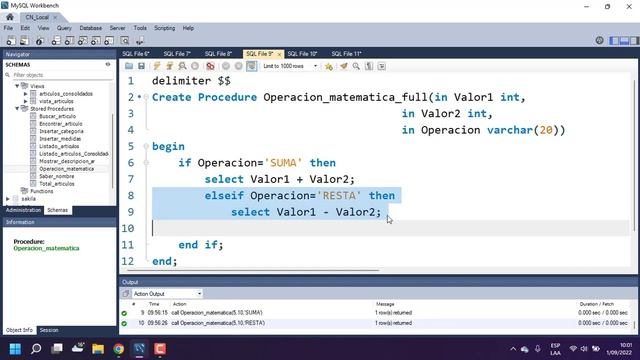Toggle the word wrap icon
The width and height of the screenshot is (640, 360).
(x=382, y=66)
